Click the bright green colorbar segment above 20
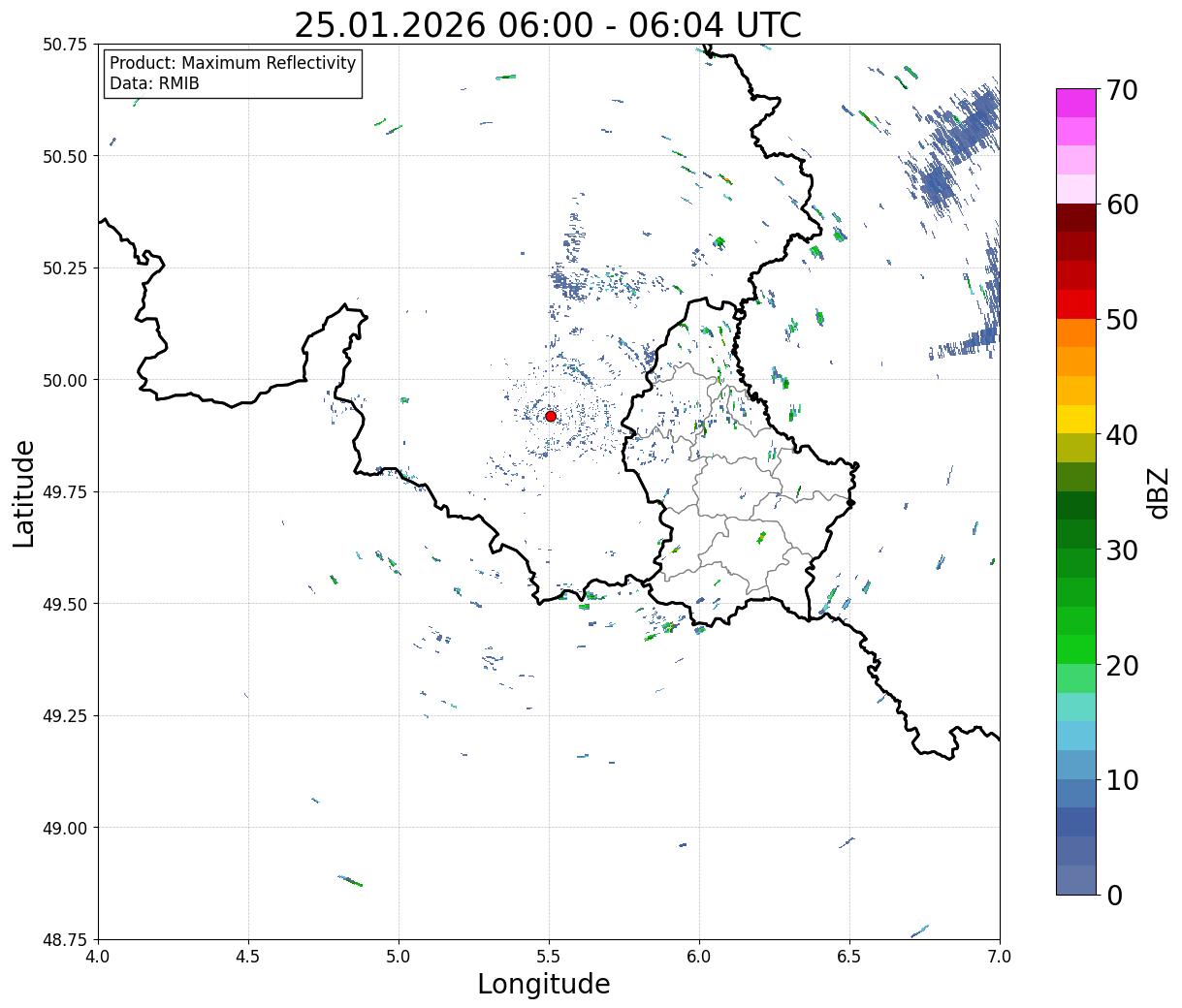This screenshot has height=1008, width=1182. (x=1076, y=649)
